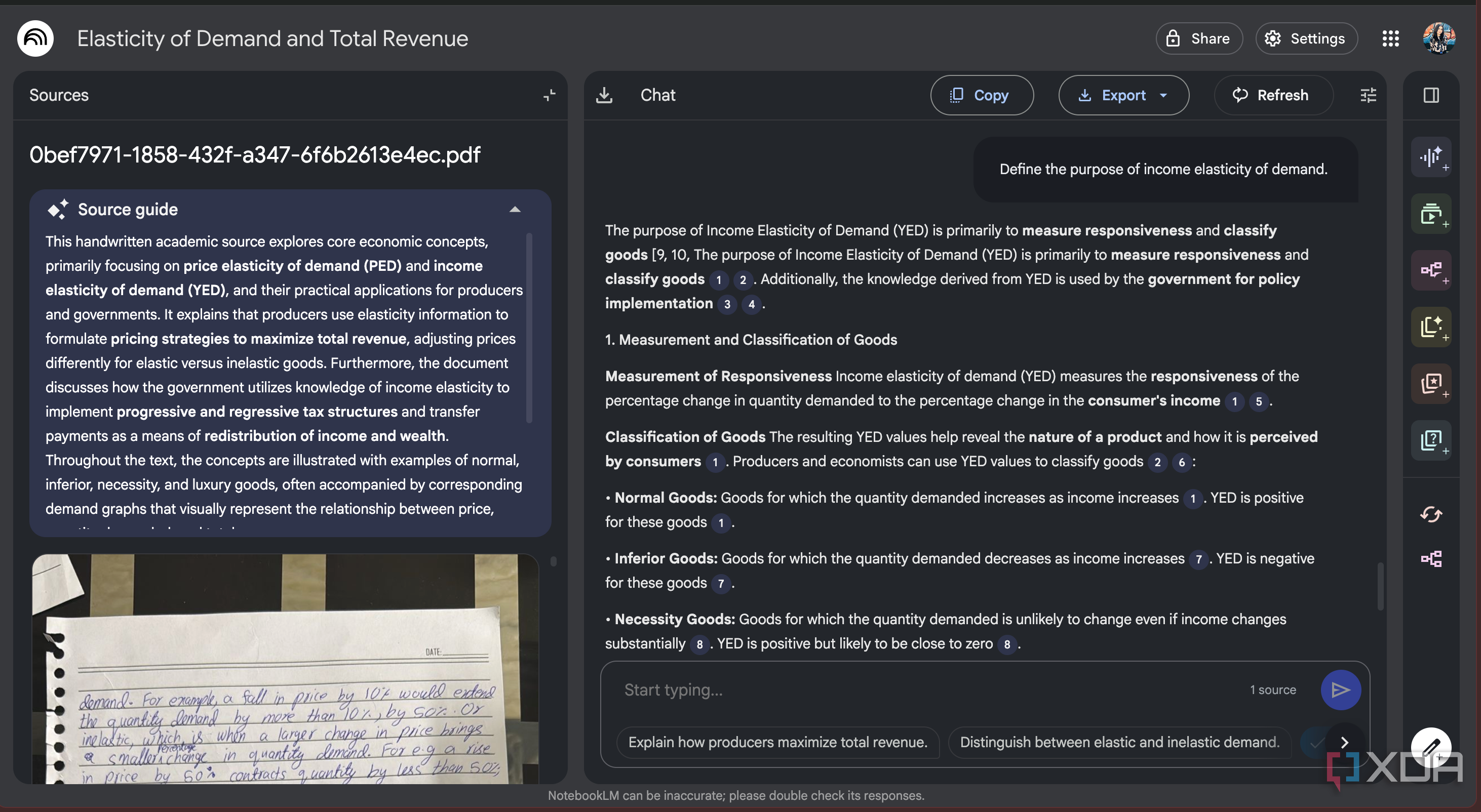Show next suggested questions arrow

pos(1345,743)
